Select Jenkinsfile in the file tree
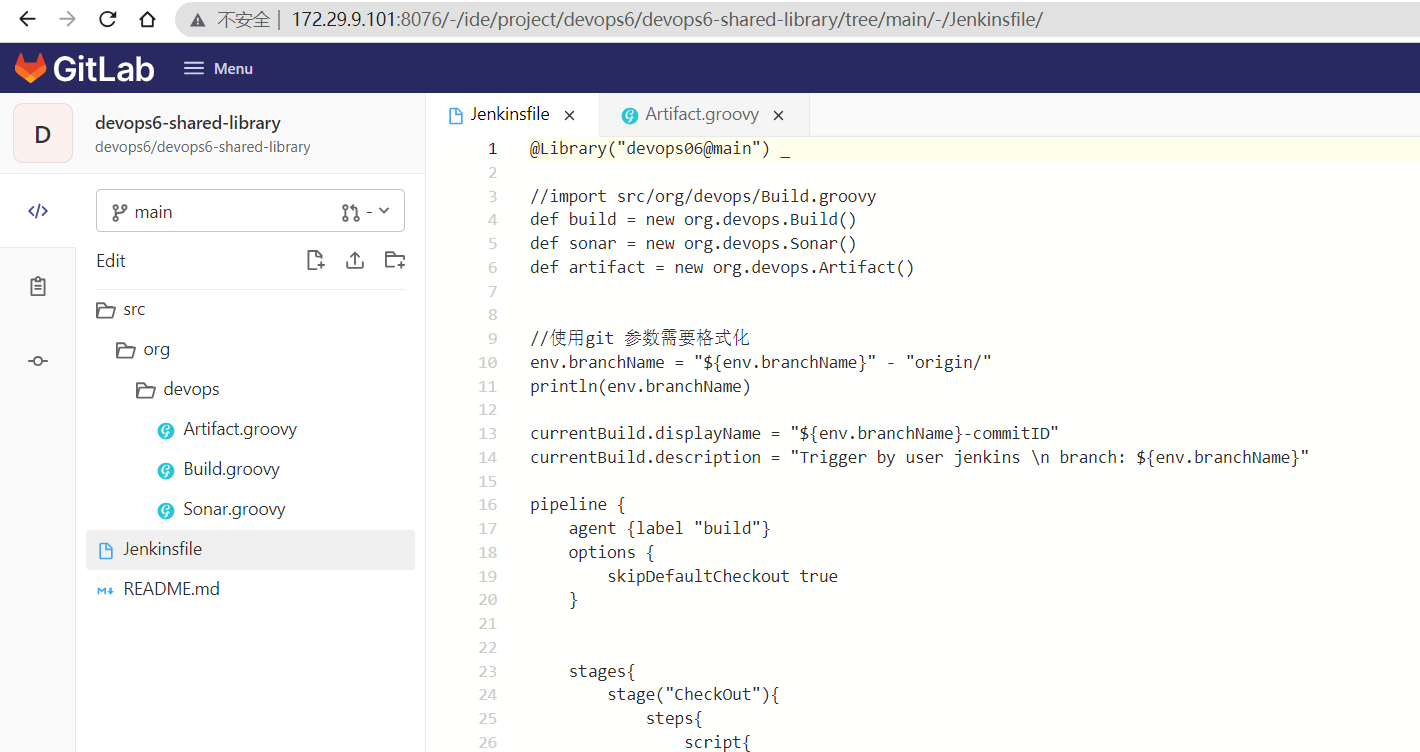Viewport: 1420px width, 752px height. pyautogui.click(x=250, y=550)
